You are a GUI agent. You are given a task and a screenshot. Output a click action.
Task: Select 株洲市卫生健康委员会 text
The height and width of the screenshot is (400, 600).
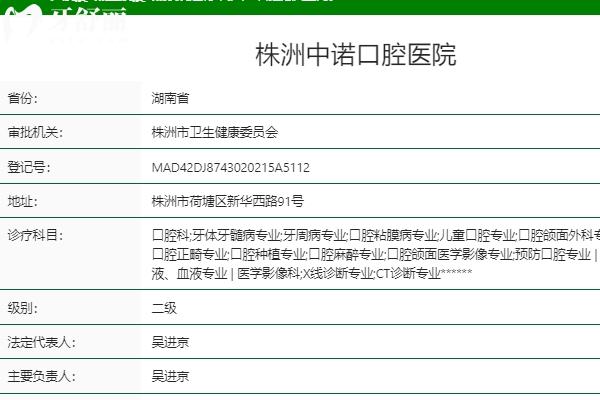215,132
